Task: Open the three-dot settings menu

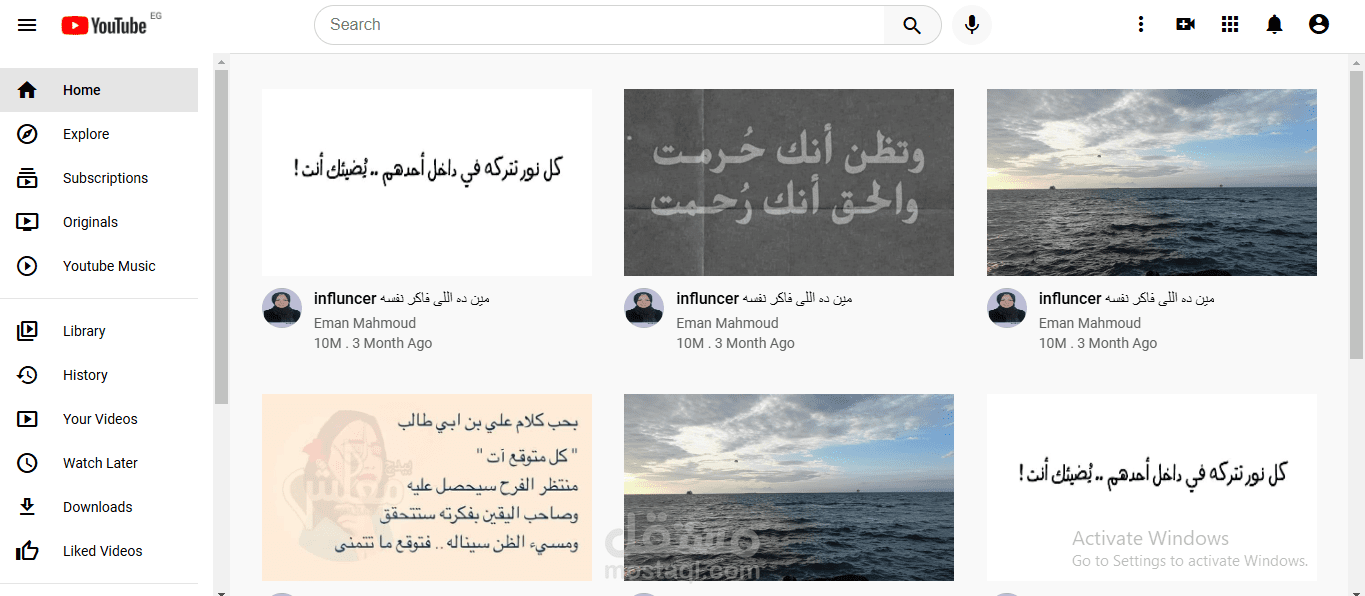Action: point(1141,23)
